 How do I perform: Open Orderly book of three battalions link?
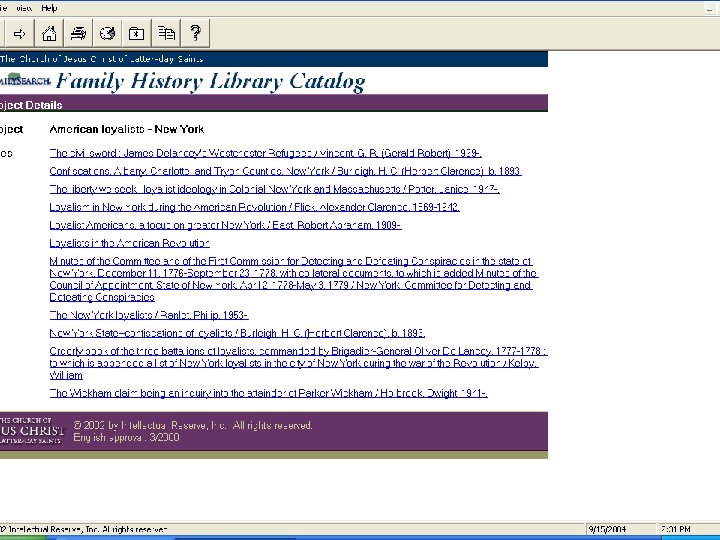point(298,363)
